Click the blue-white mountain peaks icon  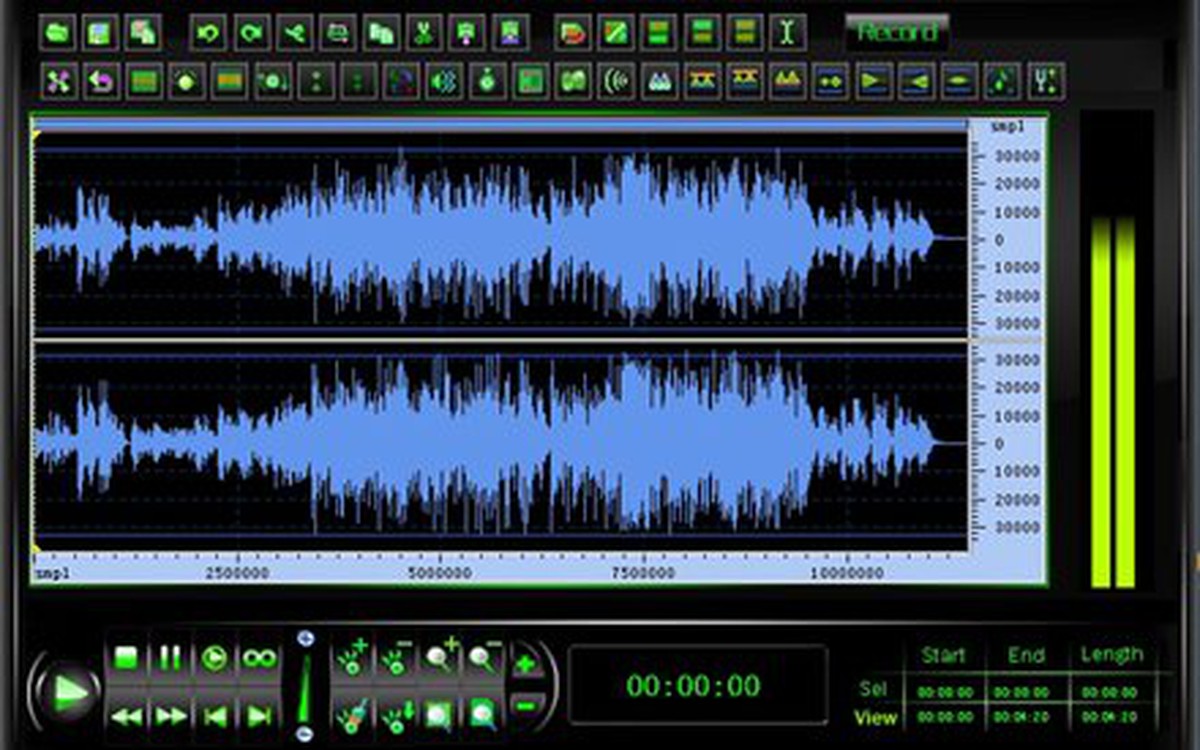[659, 81]
